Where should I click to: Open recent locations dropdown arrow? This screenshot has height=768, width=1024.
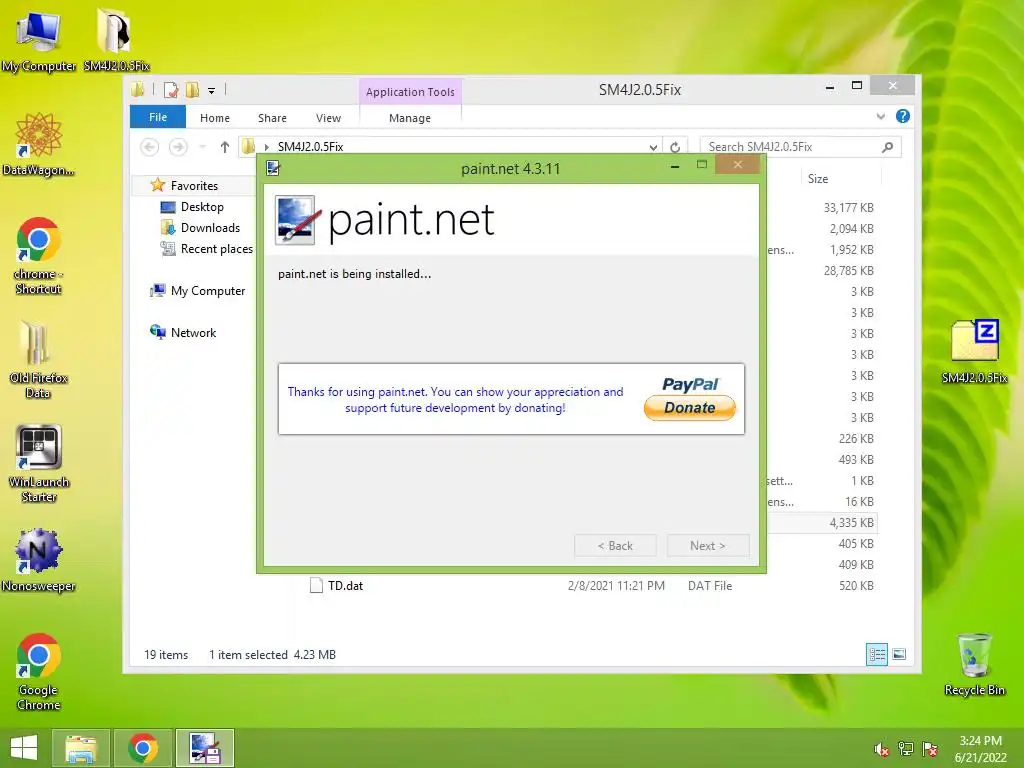tap(202, 147)
